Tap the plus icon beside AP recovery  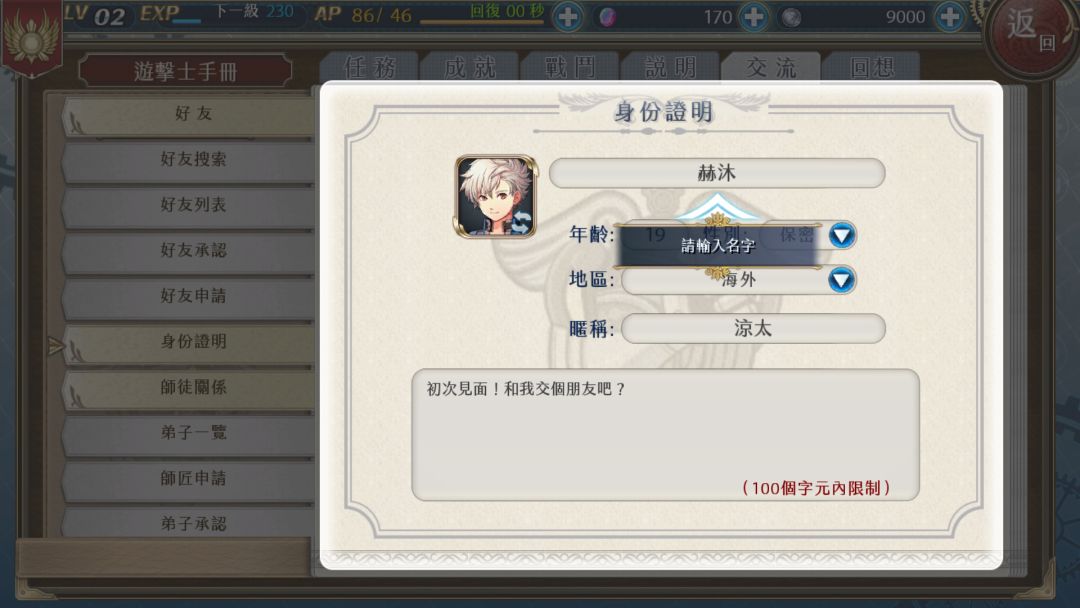click(x=568, y=17)
